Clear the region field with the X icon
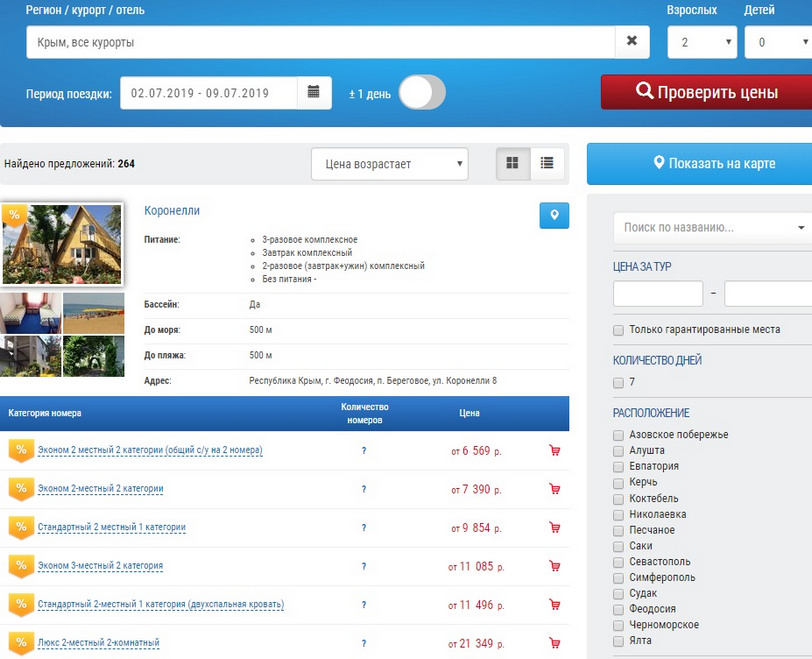 (x=631, y=42)
